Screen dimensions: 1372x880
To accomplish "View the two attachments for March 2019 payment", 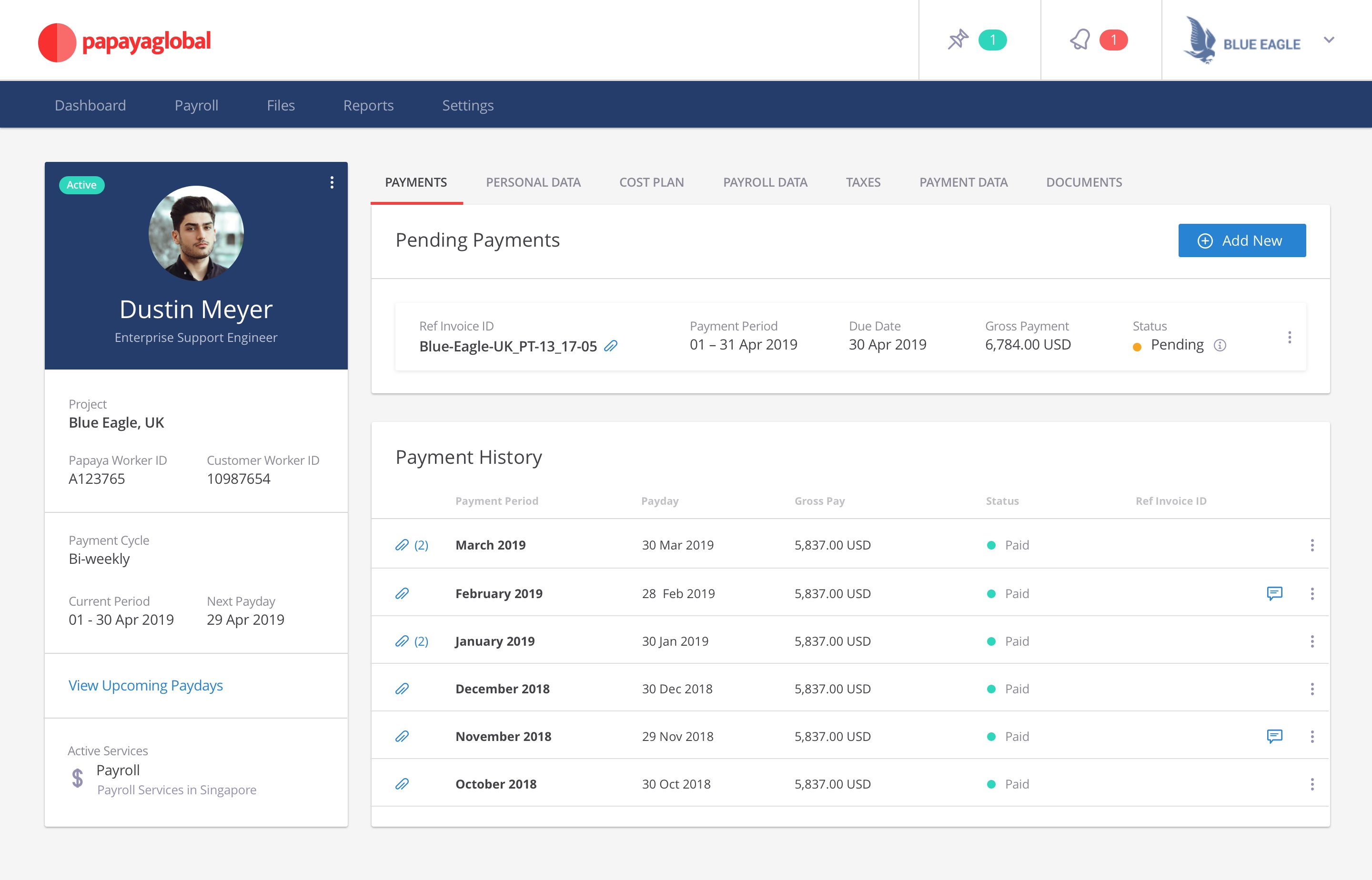I will pyautogui.click(x=403, y=545).
